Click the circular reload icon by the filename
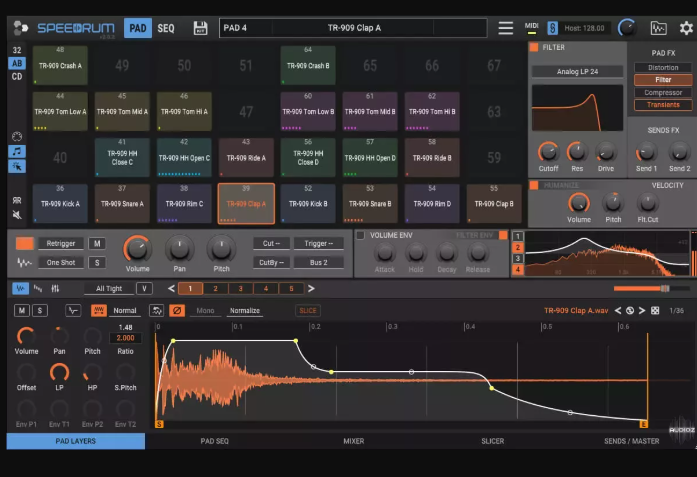This screenshot has height=477, width=697. [630, 310]
